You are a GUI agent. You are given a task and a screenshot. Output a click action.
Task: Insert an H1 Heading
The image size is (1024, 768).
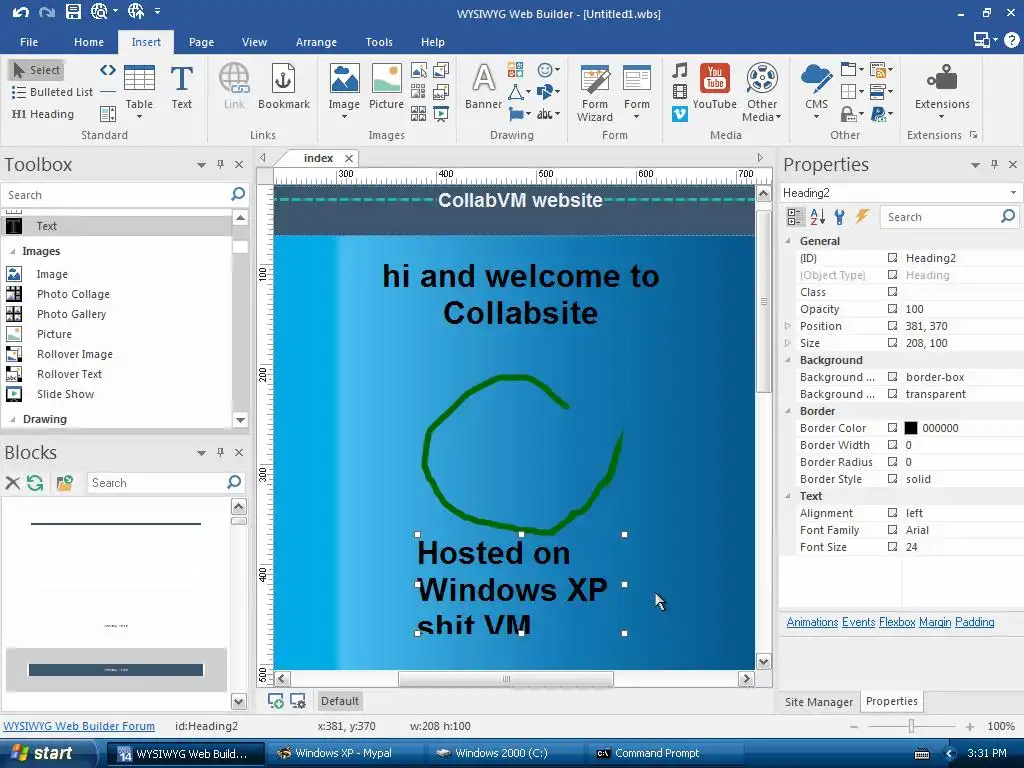(42, 114)
